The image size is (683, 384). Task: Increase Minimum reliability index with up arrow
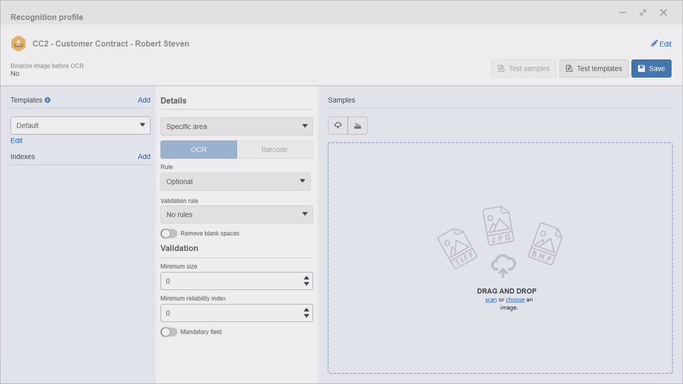point(306,310)
